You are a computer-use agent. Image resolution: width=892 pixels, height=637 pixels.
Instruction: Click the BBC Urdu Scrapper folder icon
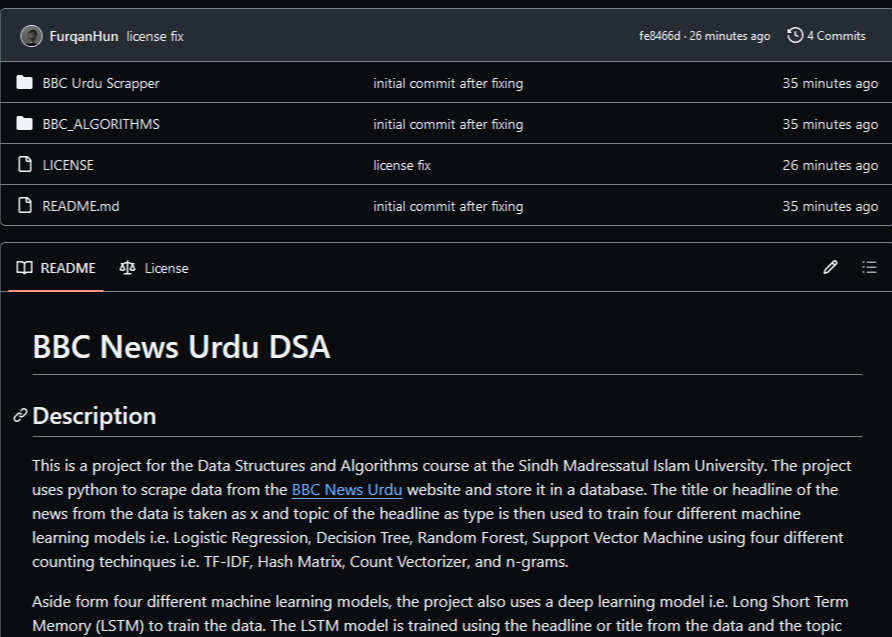pos(24,82)
